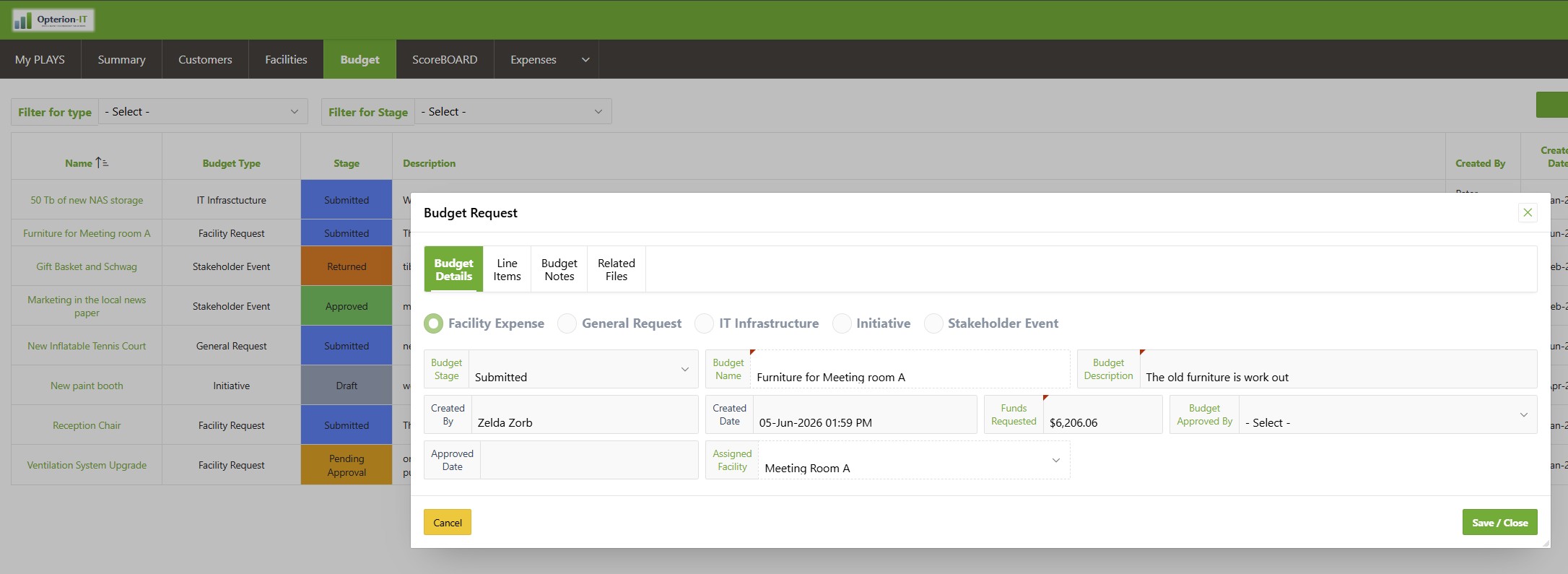Go to My PLAYS in navigation

(x=40, y=59)
